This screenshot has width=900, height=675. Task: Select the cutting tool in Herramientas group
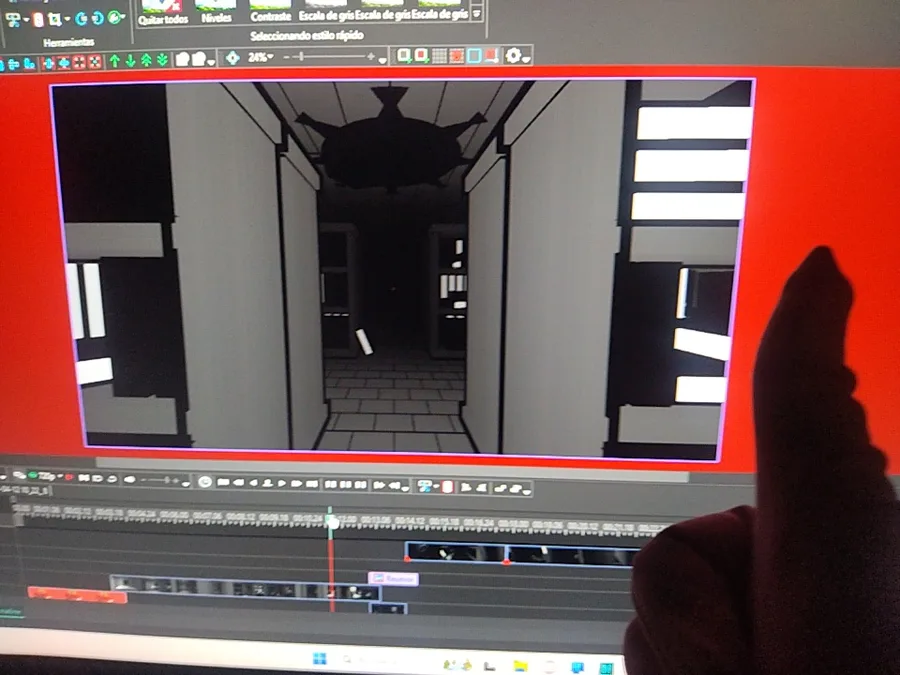point(13,20)
